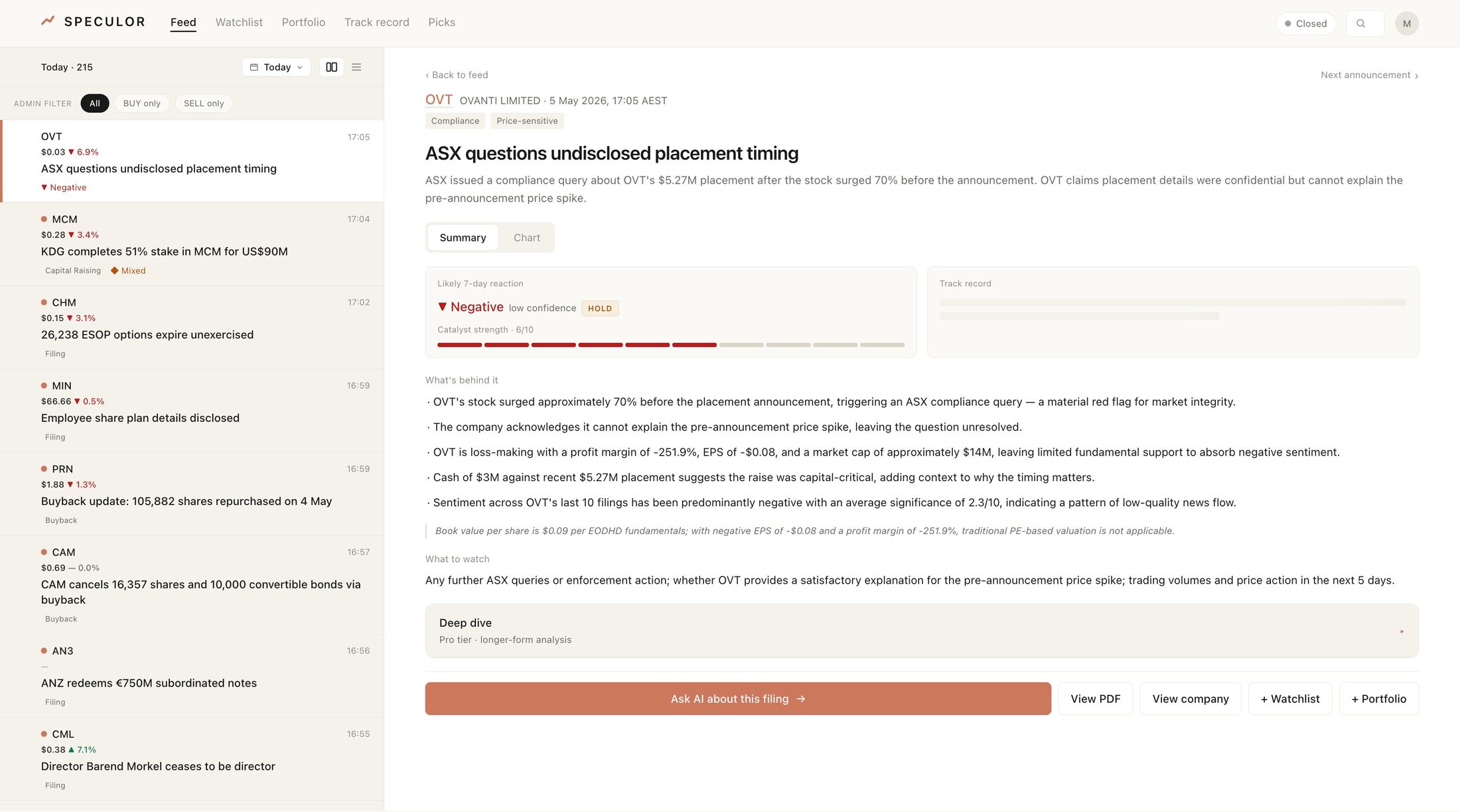
Task: Click the $66.66 price on MIN row
Action: (56, 401)
